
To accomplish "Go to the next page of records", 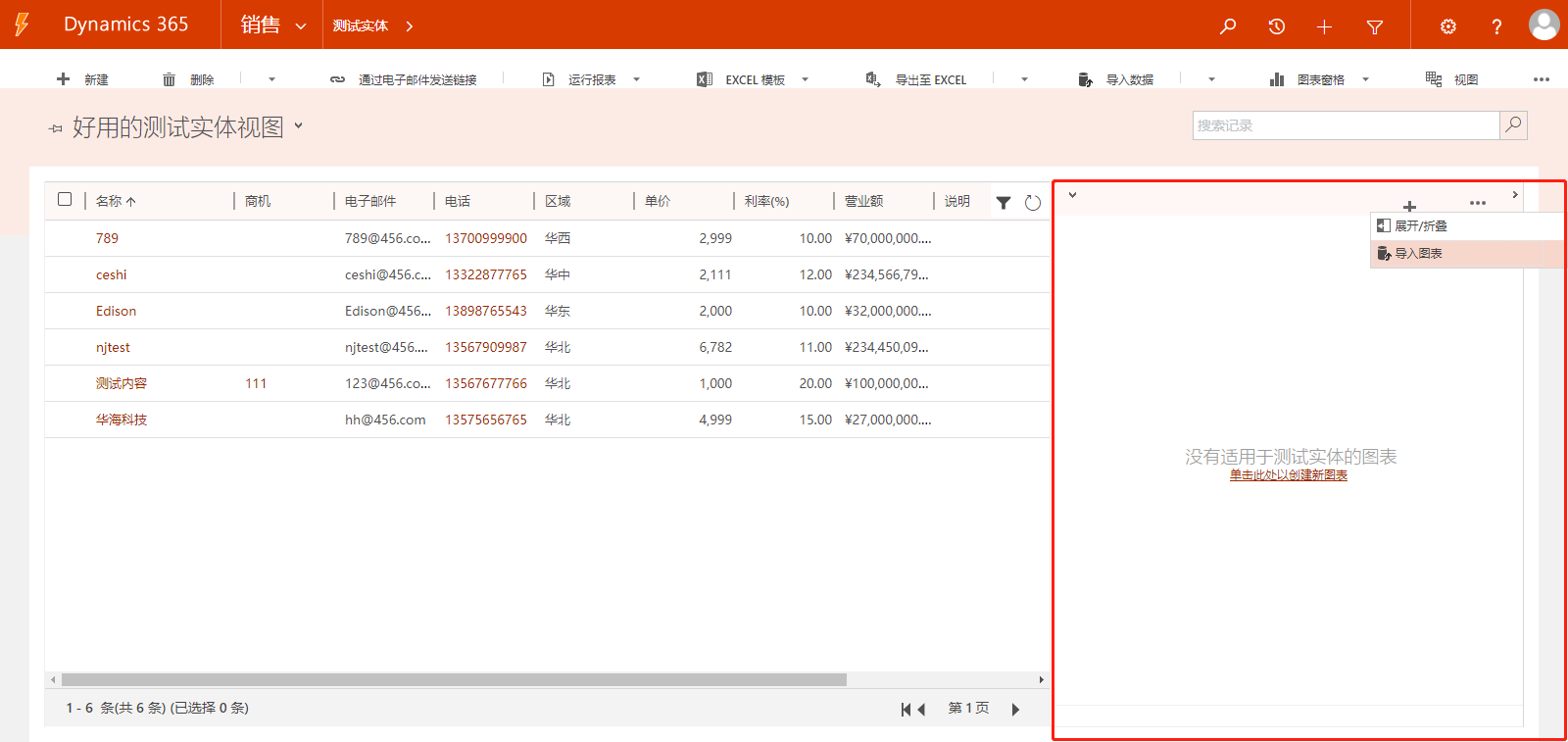I will (1015, 709).
